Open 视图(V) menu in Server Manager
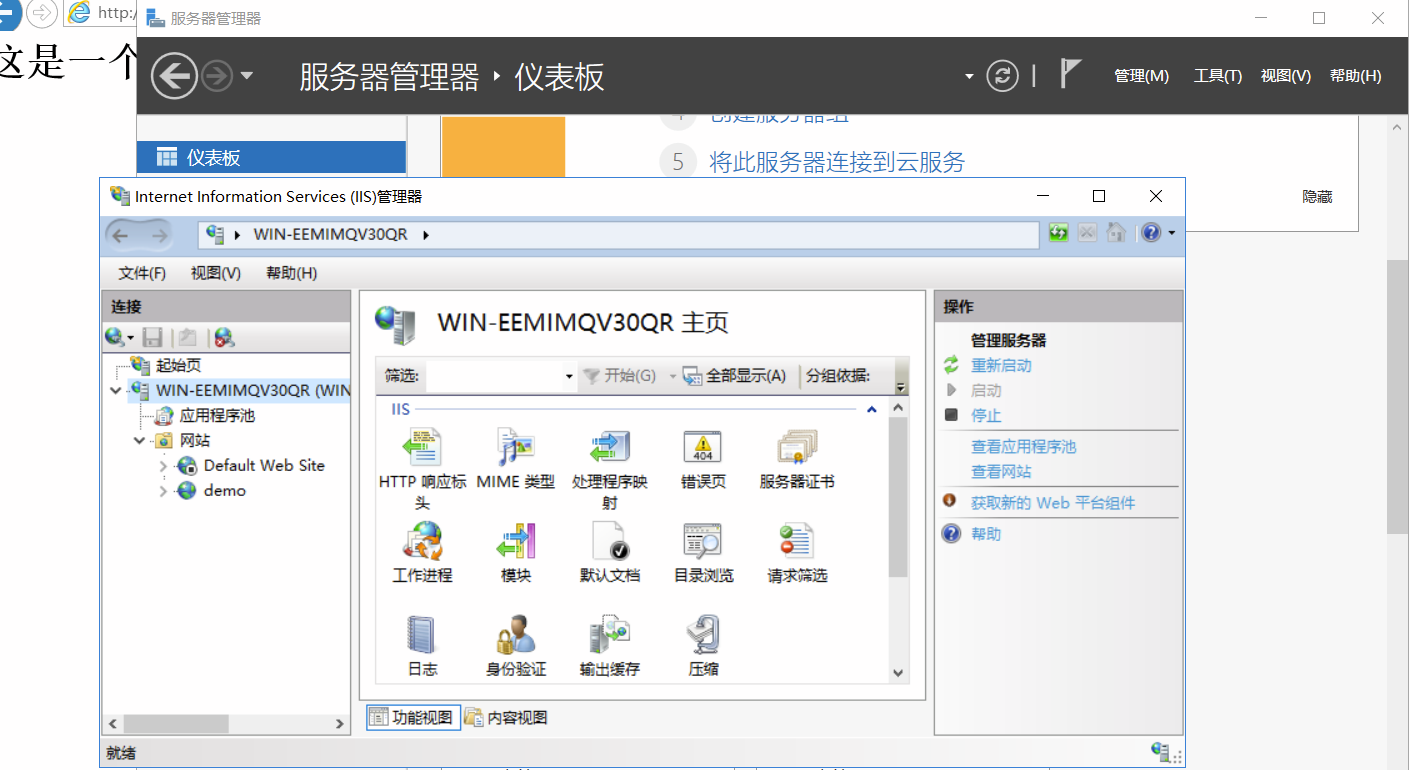1410x770 pixels. [x=1285, y=76]
